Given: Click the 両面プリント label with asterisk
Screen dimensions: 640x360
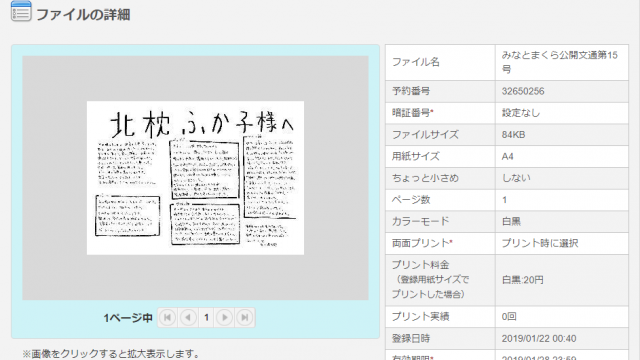Looking at the screenshot, I should click(x=422, y=243).
